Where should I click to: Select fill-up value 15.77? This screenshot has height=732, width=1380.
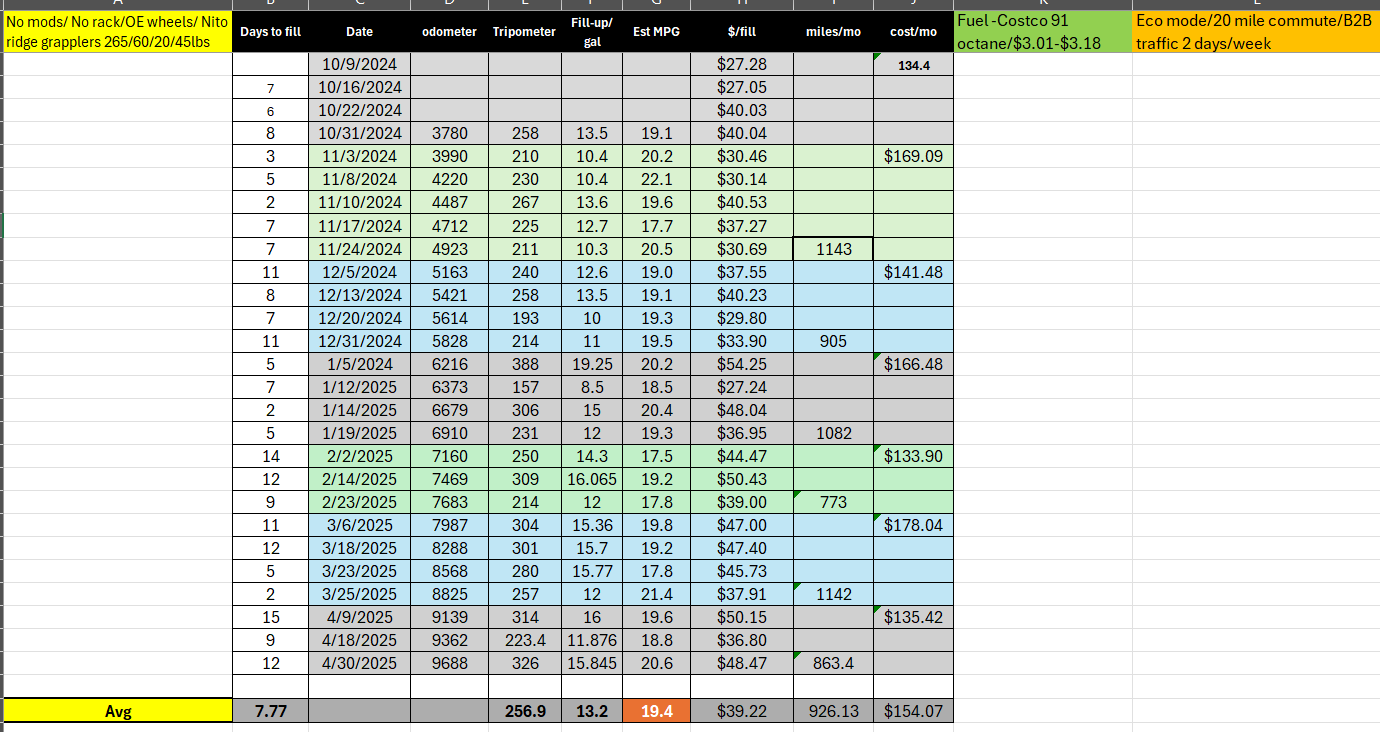point(591,571)
